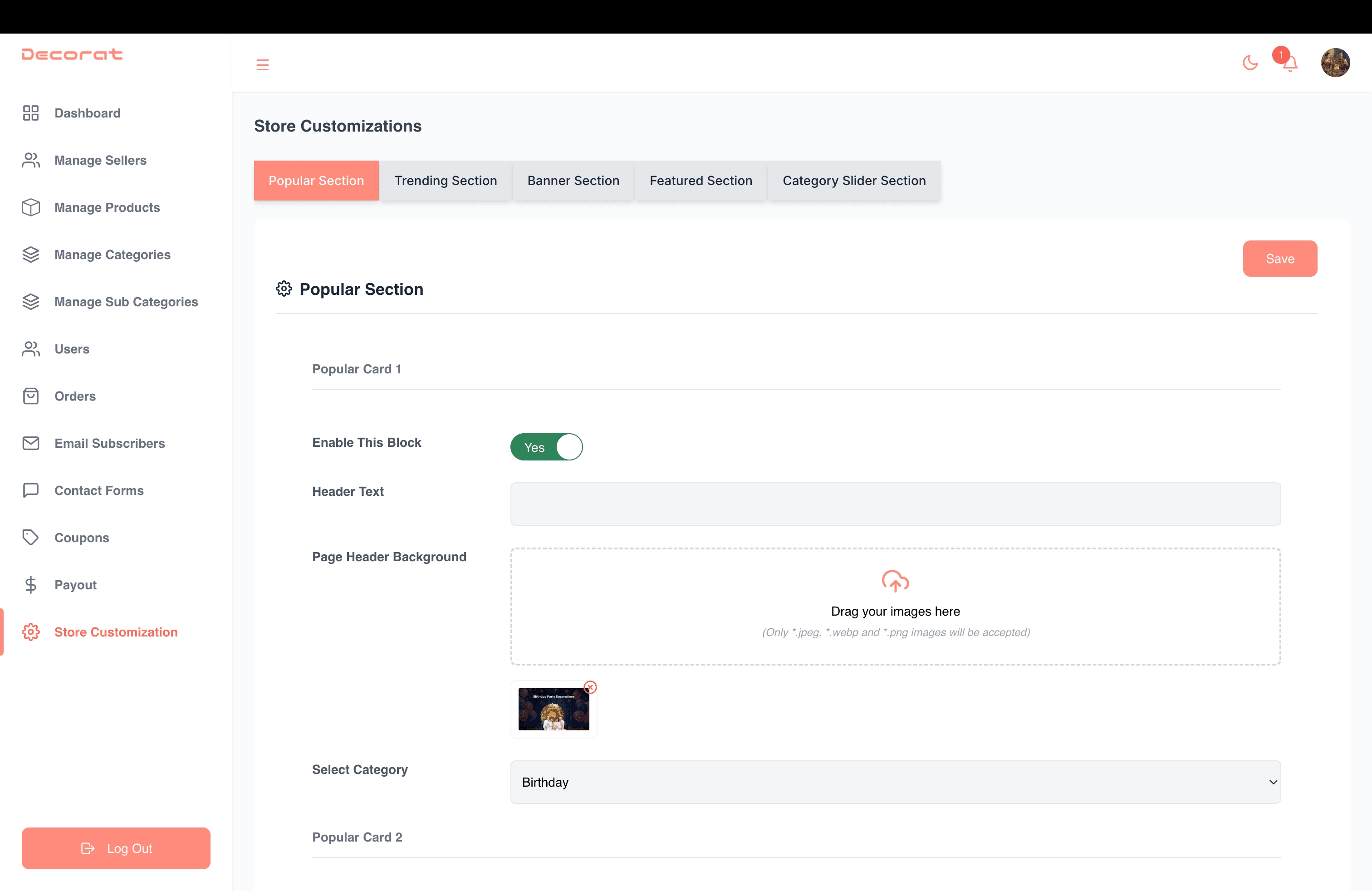1372x891 pixels.
Task: Click the Manage Products sidebar icon
Action: click(x=30, y=207)
